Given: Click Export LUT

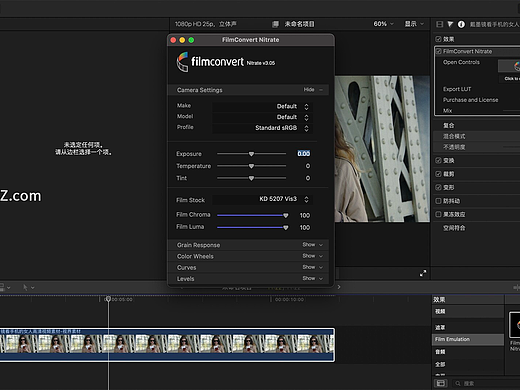Looking at the screenshot, I should point(457,89).
